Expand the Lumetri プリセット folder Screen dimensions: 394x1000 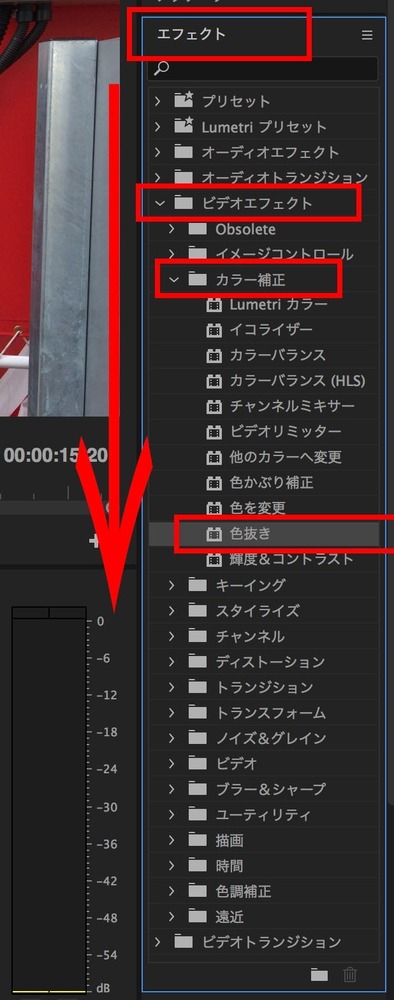click(158, 126)
